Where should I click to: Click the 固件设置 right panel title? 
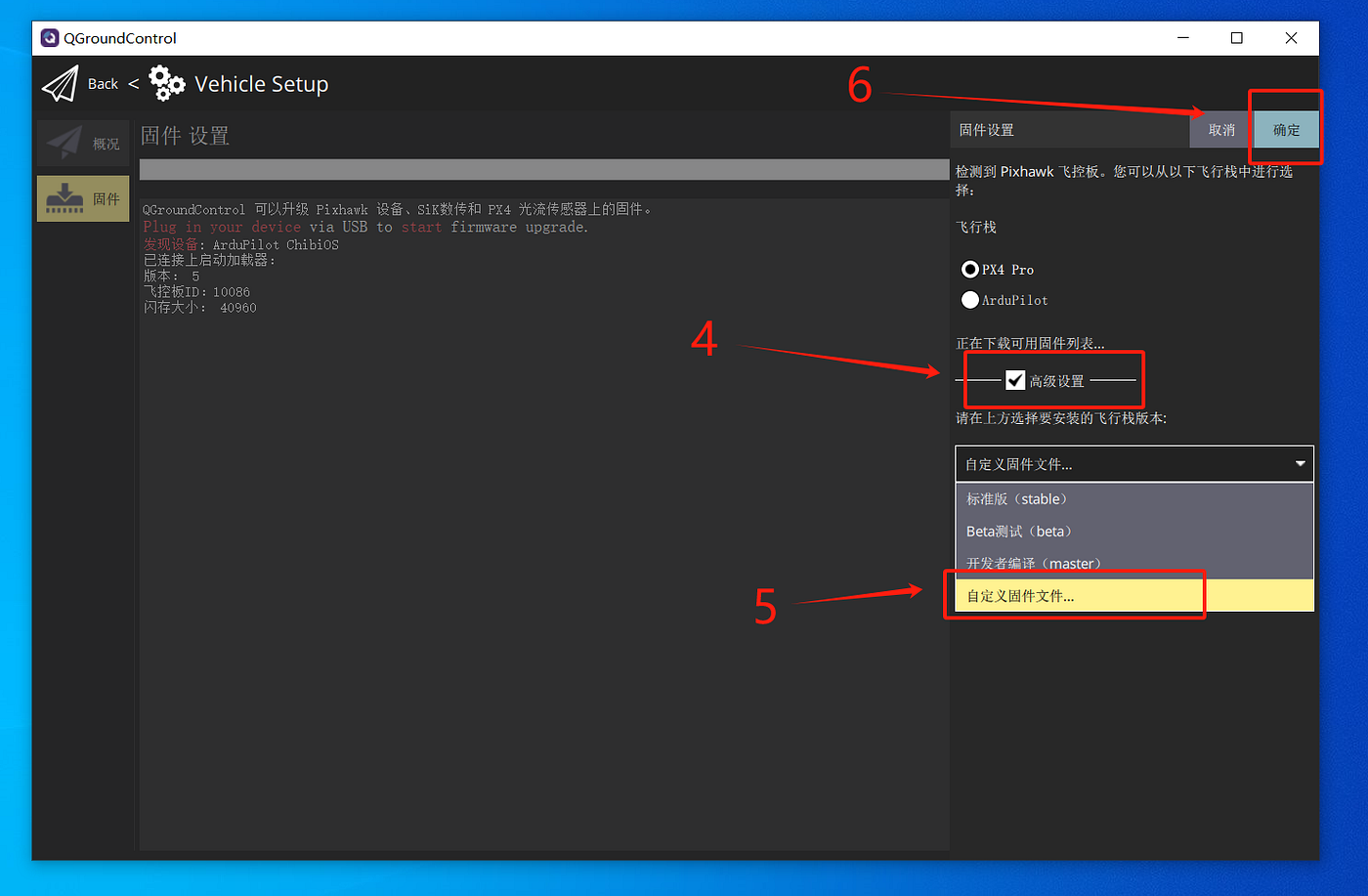point(986,130)
